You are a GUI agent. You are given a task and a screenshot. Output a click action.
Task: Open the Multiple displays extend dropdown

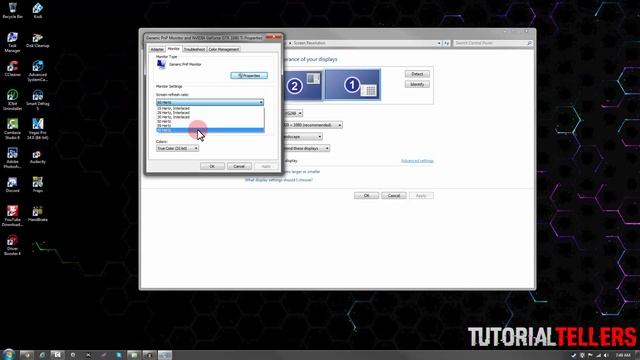[306, 148]
